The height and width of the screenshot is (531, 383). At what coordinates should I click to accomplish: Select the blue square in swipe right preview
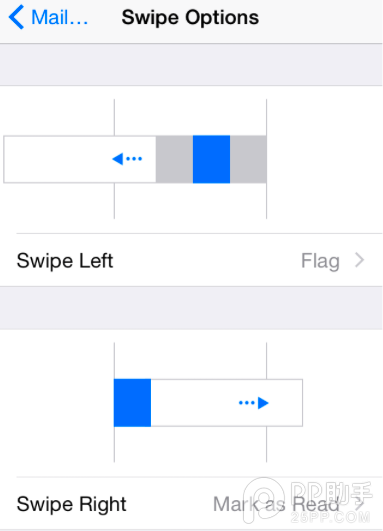tap(132, 403)
